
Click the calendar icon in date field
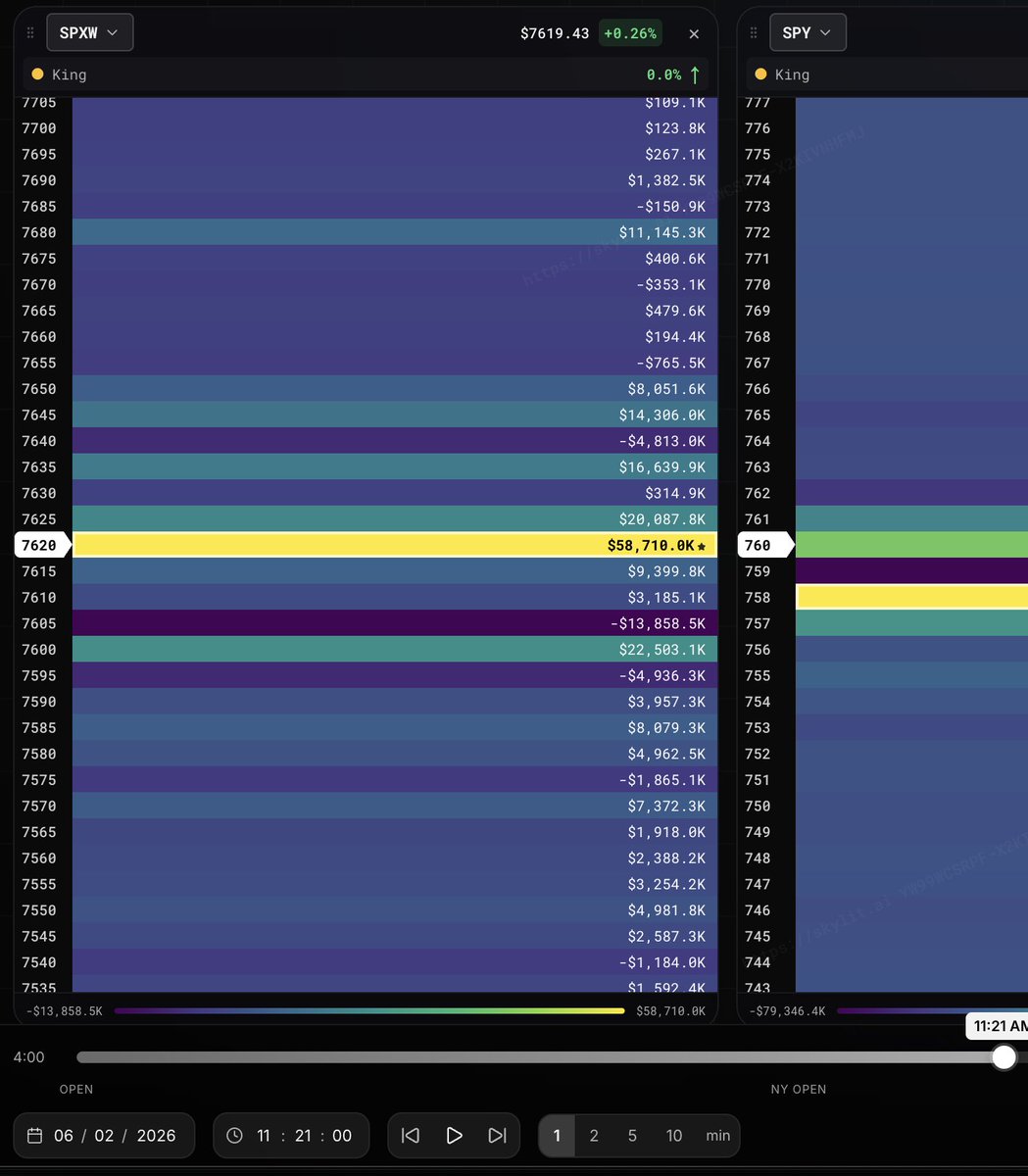34,1135
